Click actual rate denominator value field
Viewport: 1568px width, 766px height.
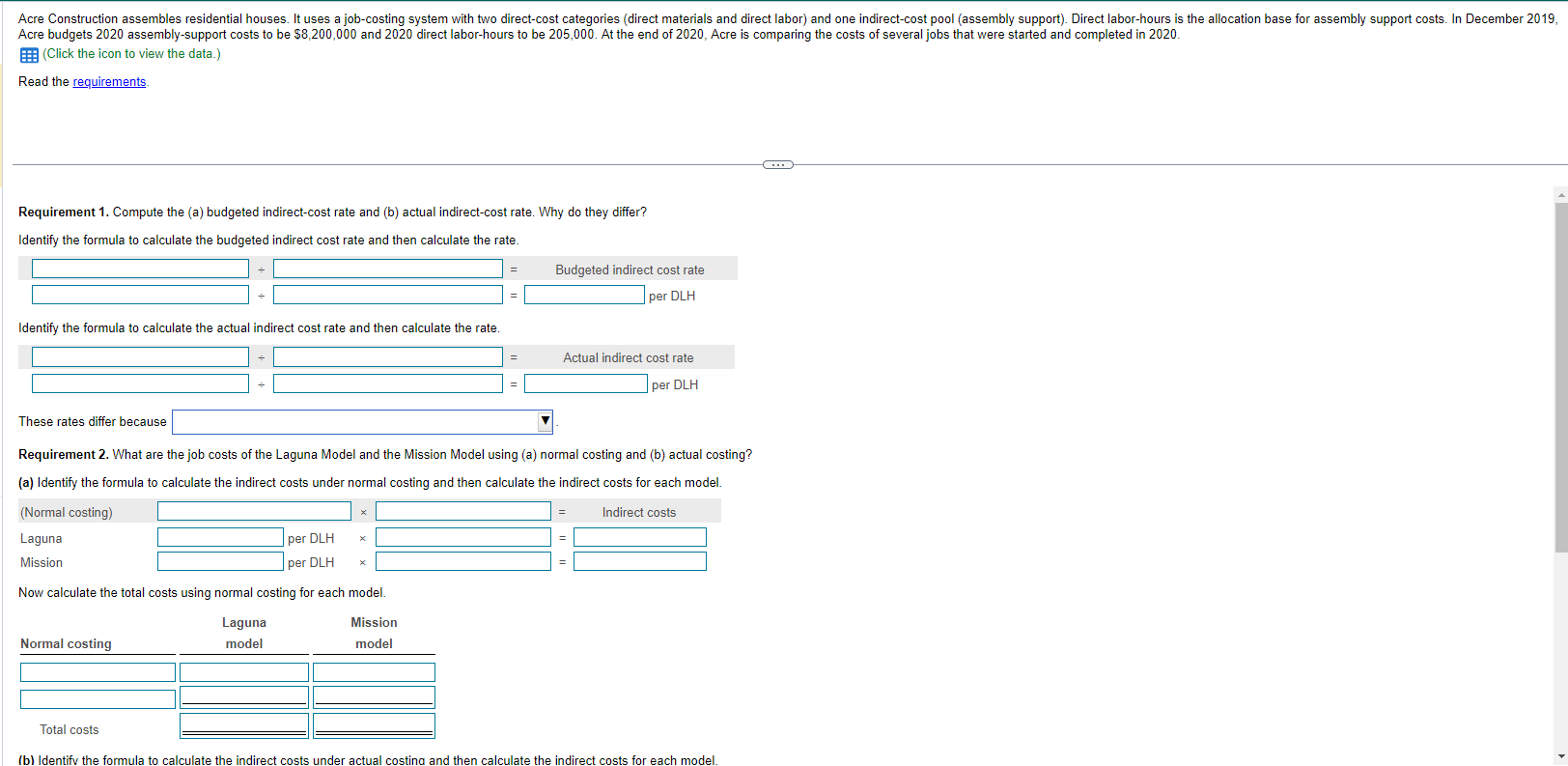click(x=388, y=383)
